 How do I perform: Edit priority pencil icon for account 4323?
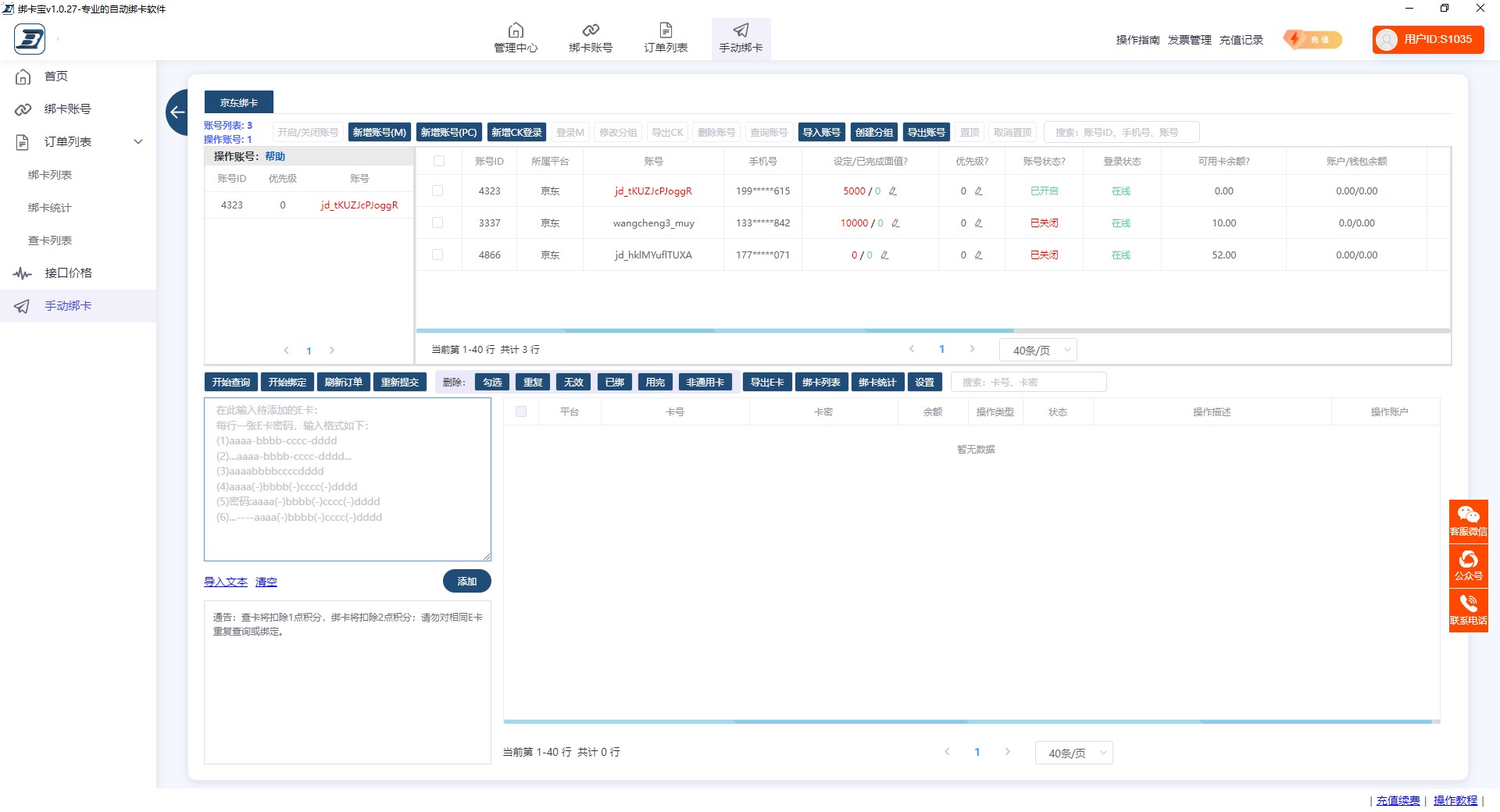click(x=978, y=191)
